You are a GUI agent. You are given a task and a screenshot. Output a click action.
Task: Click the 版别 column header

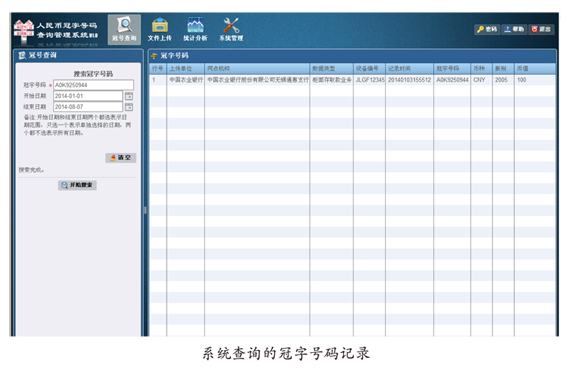pyautogui.click(x=503, y=68)
